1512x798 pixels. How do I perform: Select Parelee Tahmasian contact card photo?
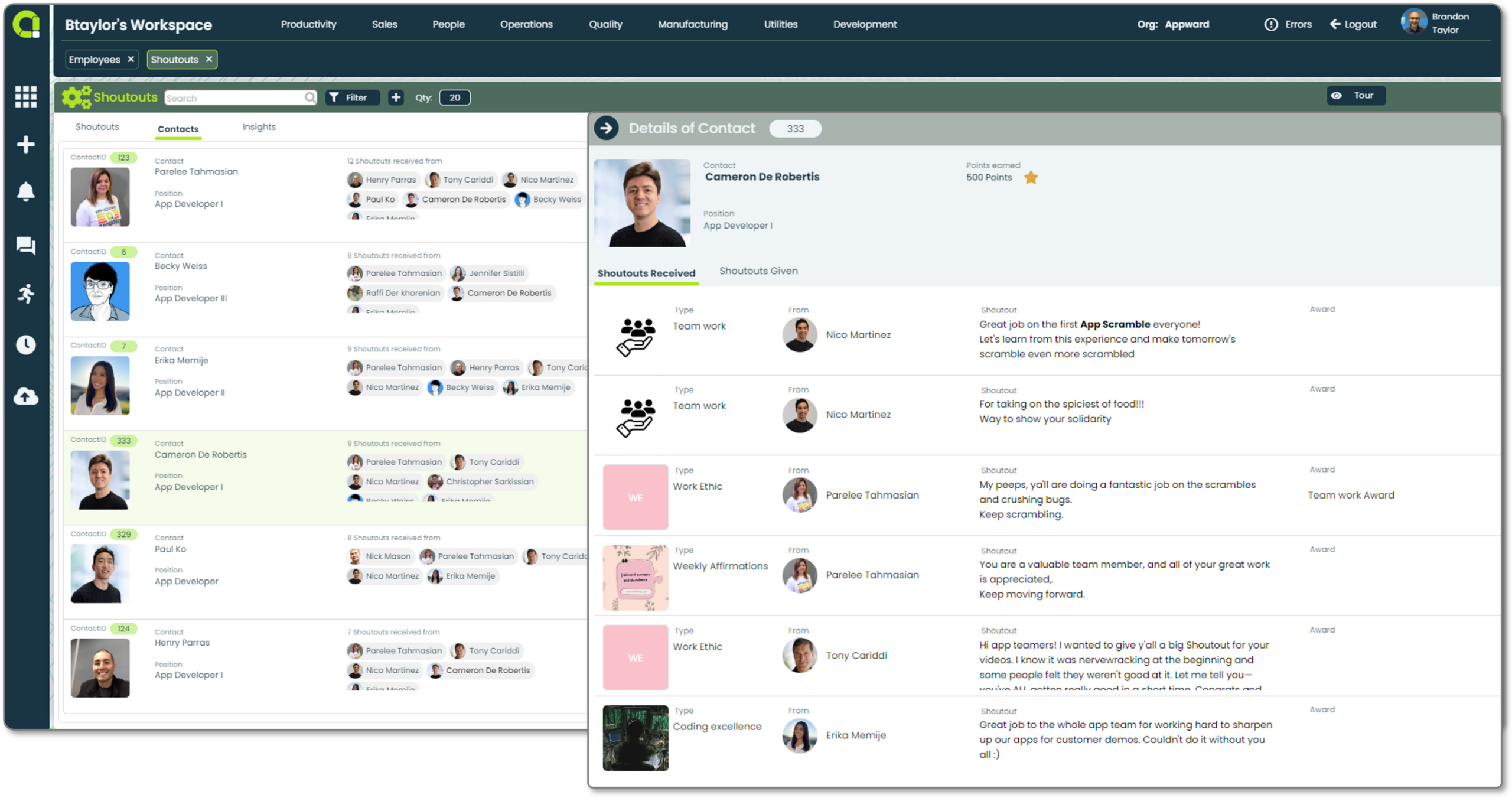tap(100, 197)
